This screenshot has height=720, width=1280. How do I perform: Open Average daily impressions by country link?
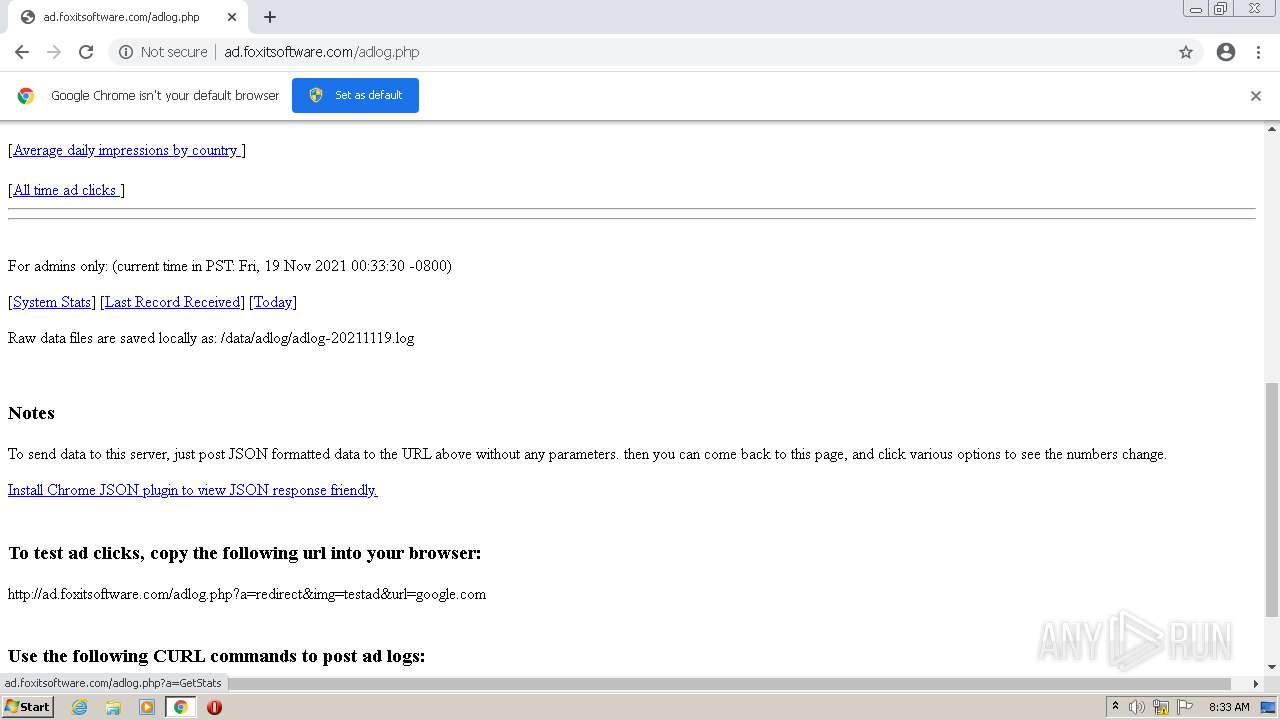(126, 150)
